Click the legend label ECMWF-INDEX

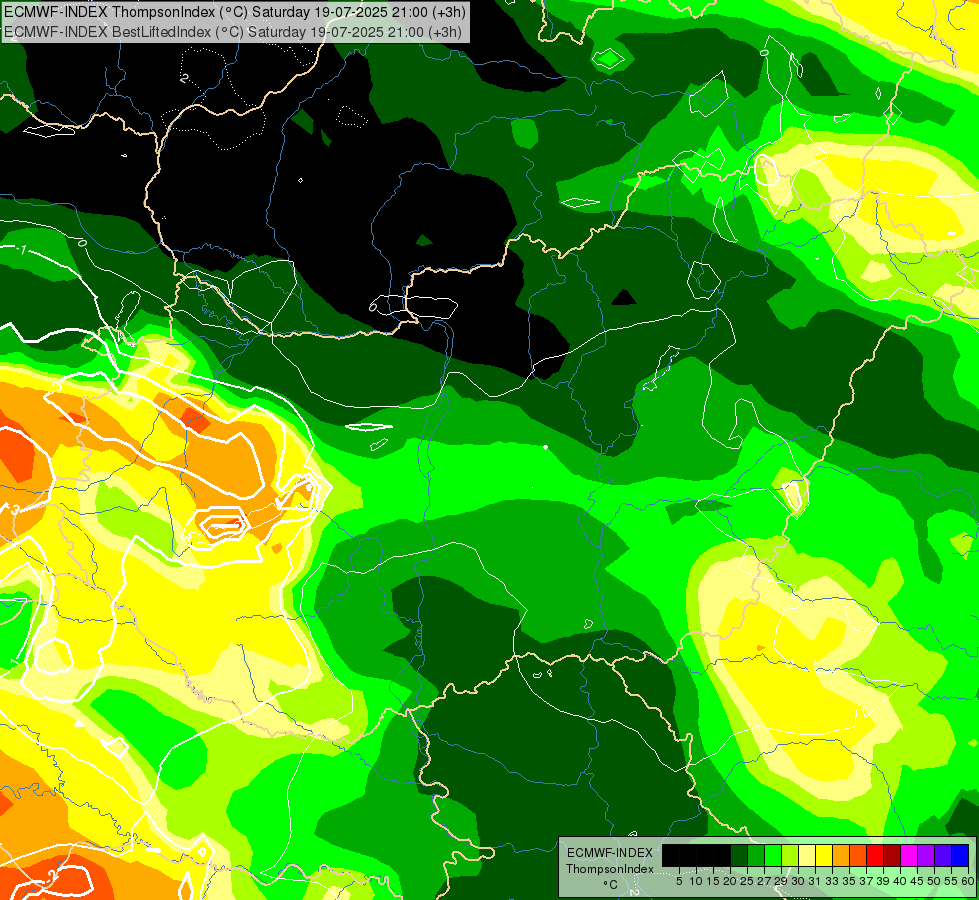pos(610,853)
